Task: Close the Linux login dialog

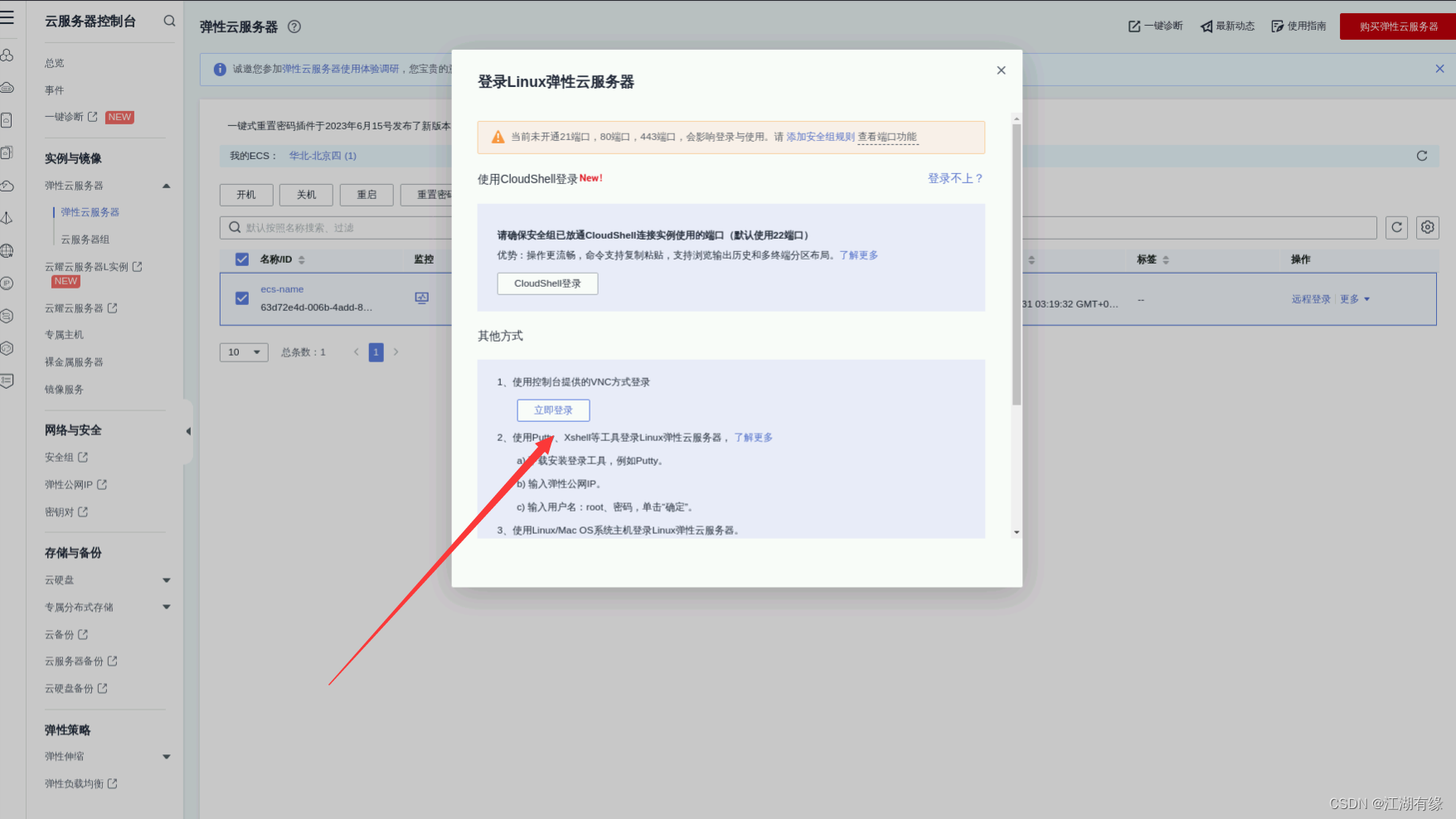Action: point(1001,70)
